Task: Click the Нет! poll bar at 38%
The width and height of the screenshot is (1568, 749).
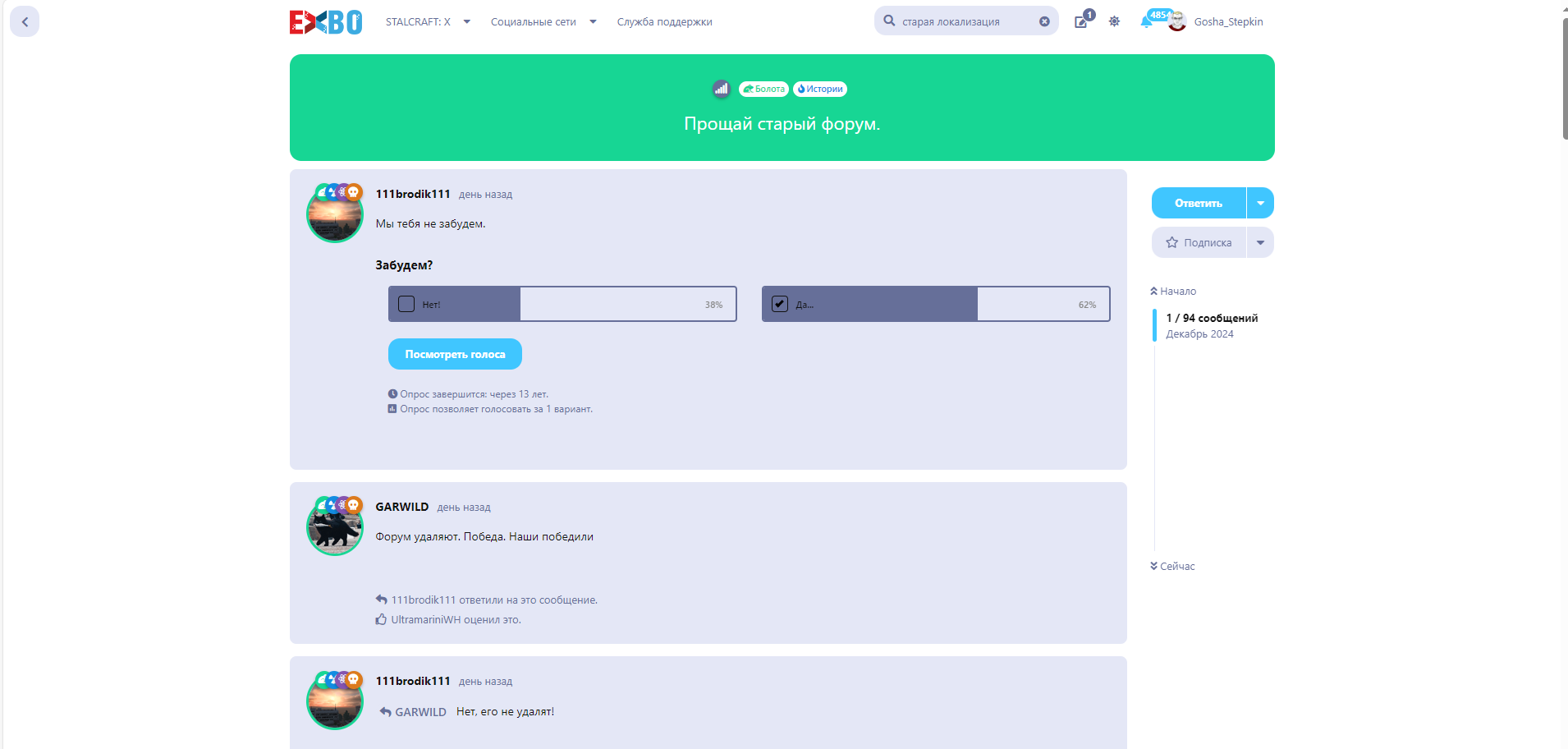Action: click(x=562, y=304)
